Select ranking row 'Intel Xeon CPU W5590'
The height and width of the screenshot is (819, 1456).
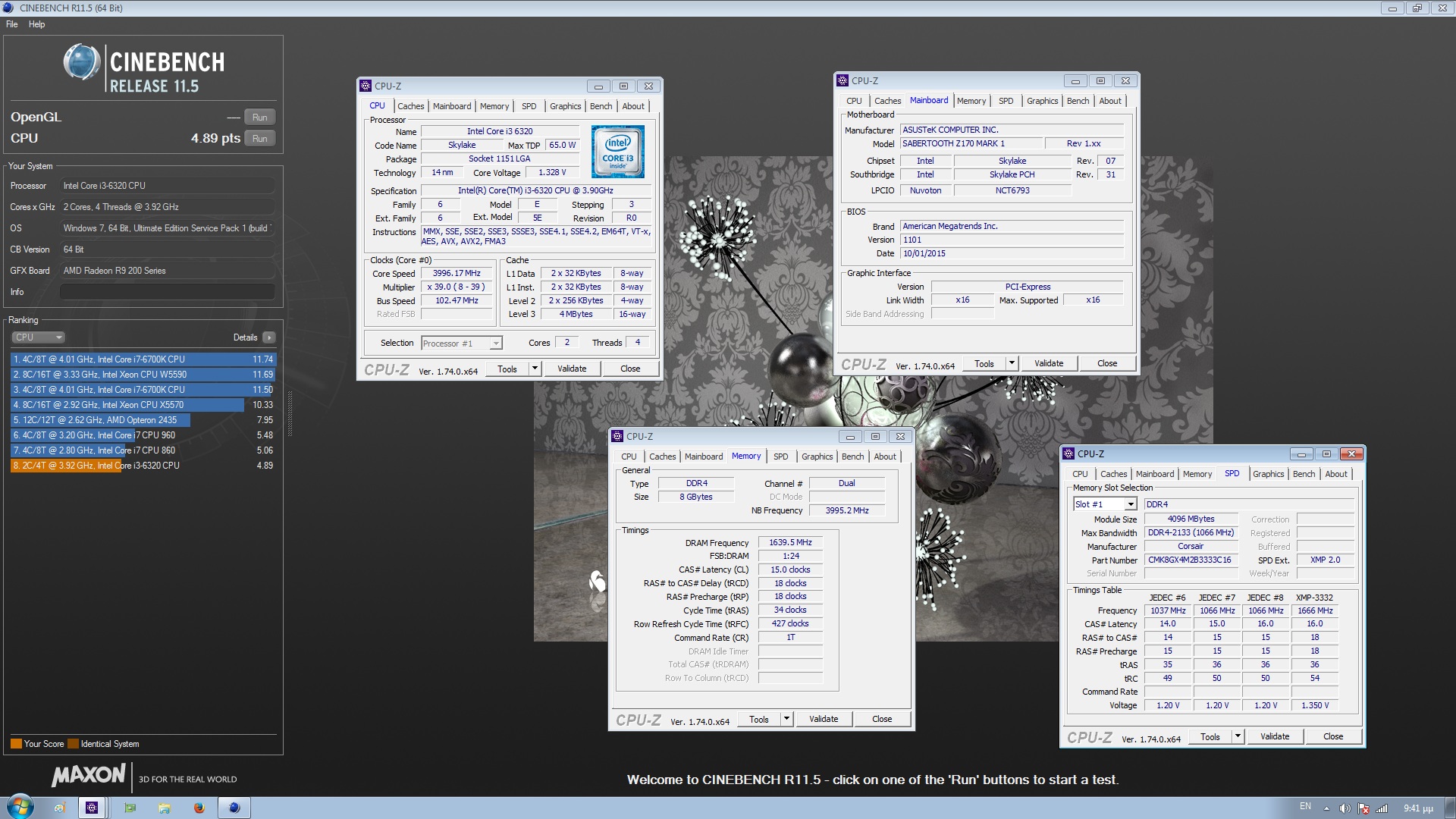(x=143, y=375)
